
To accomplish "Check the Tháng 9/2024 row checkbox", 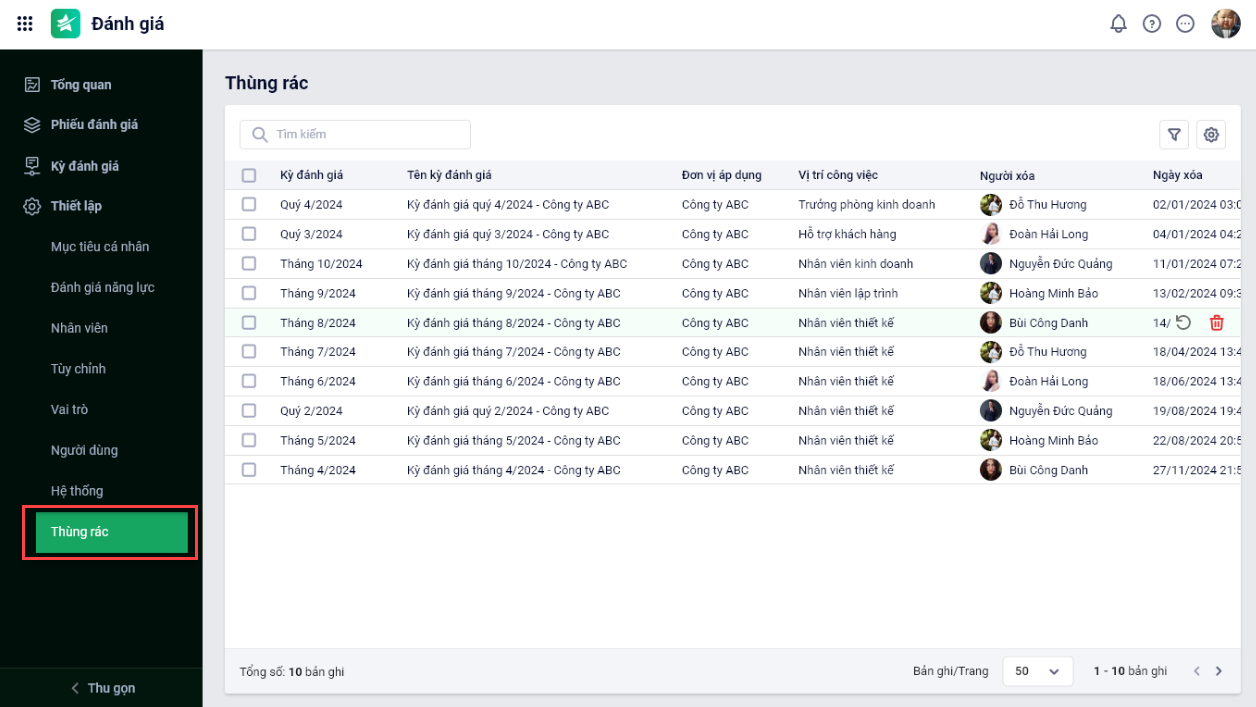I will [x=249, y=293].
